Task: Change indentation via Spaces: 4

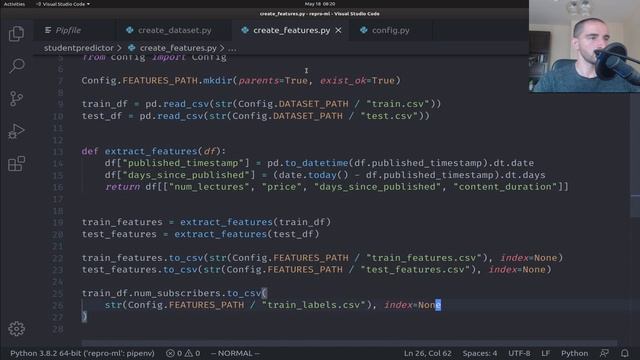Action: point(480,353)
